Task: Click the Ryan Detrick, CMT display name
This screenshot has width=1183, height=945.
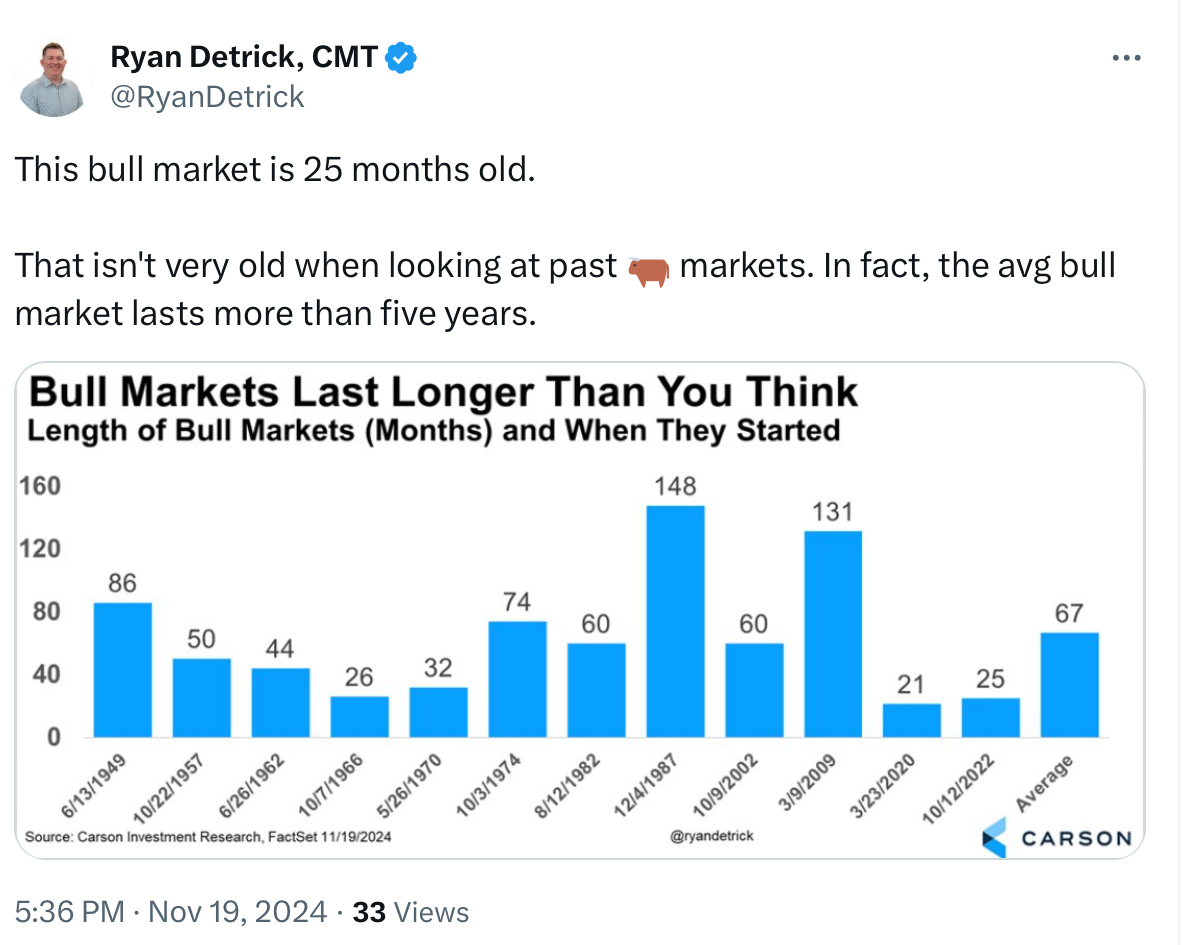Action: pos(244,58)
